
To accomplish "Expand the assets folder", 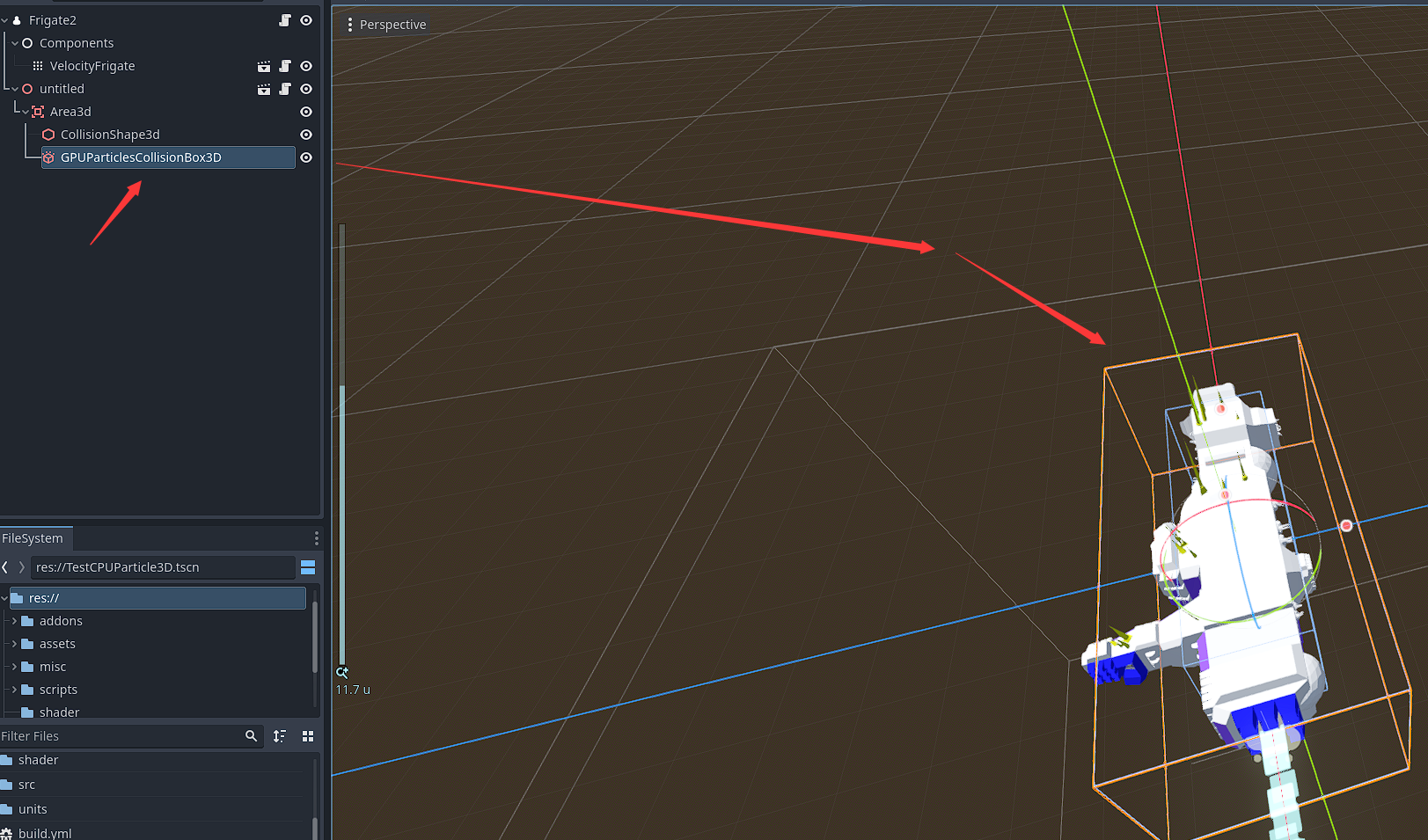I will (14, 644).
